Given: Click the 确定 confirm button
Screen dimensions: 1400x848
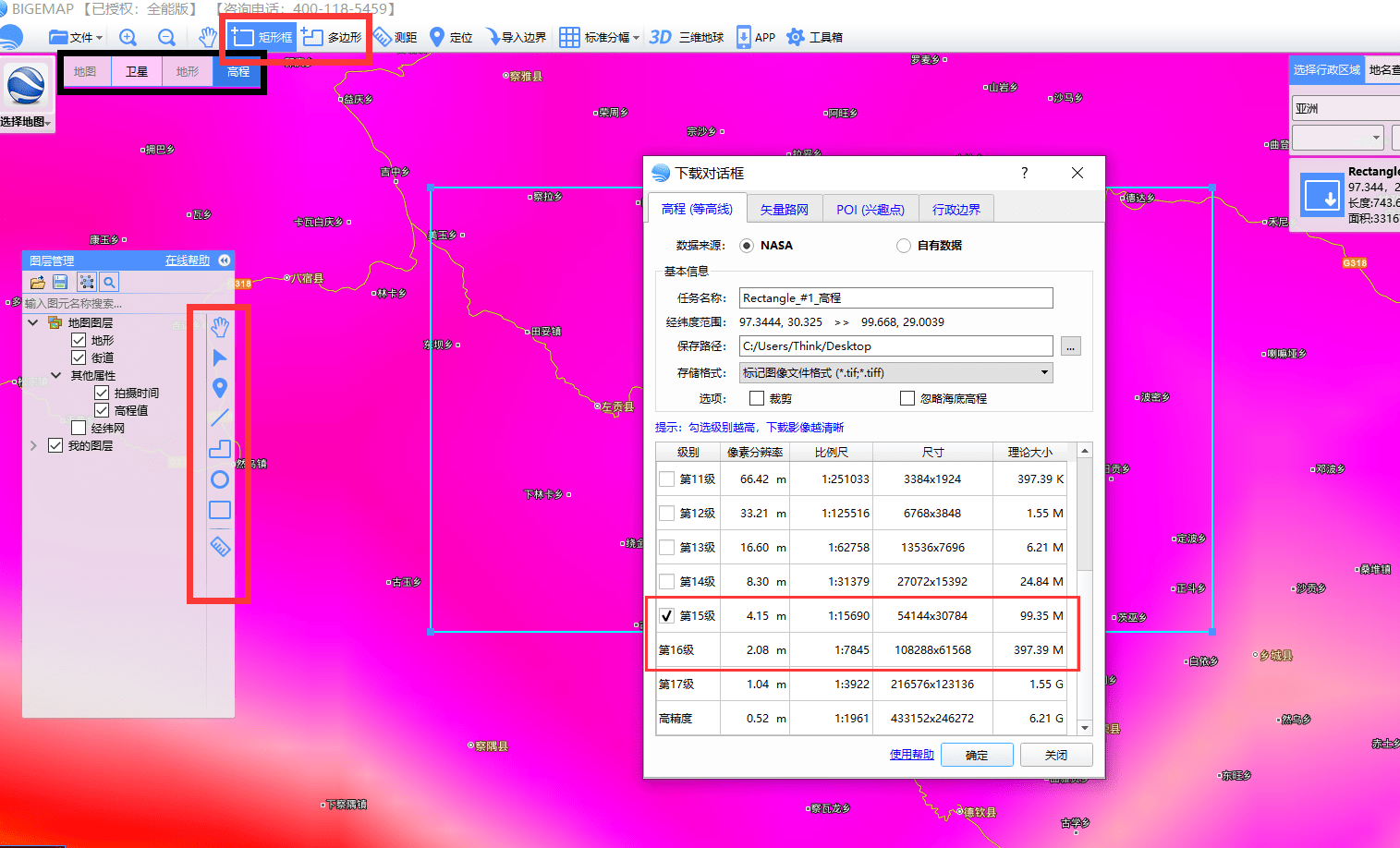Looking at the screenshot, I should pyautogui.click(x=977, y=755).
